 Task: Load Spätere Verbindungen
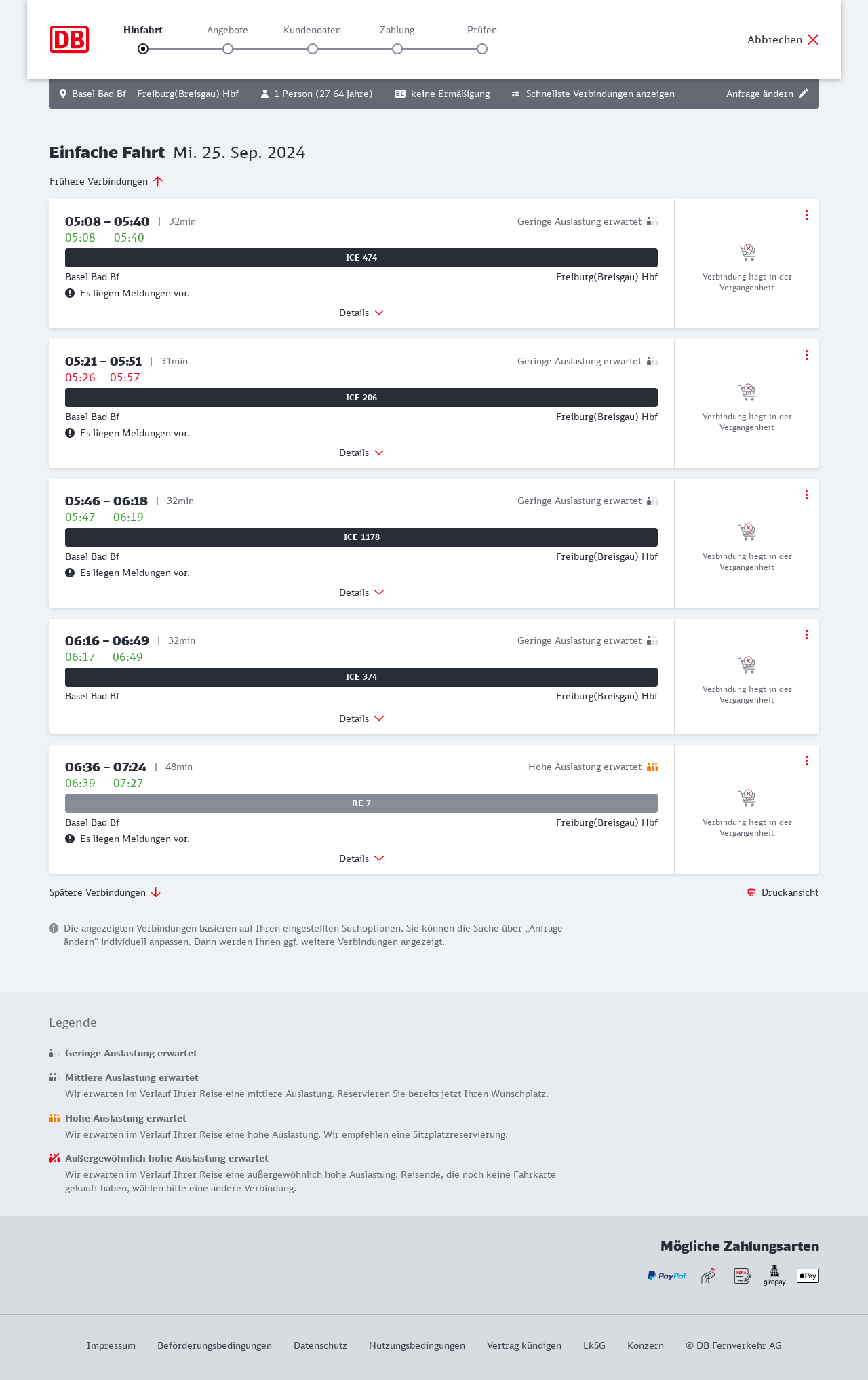click(105, 892)
